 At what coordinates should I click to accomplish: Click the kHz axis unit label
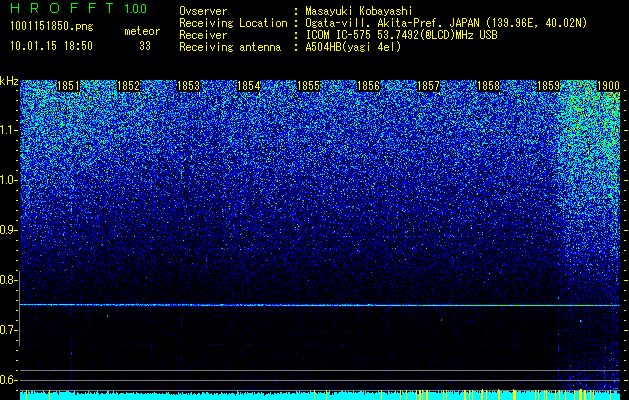[x=9, y=81]
